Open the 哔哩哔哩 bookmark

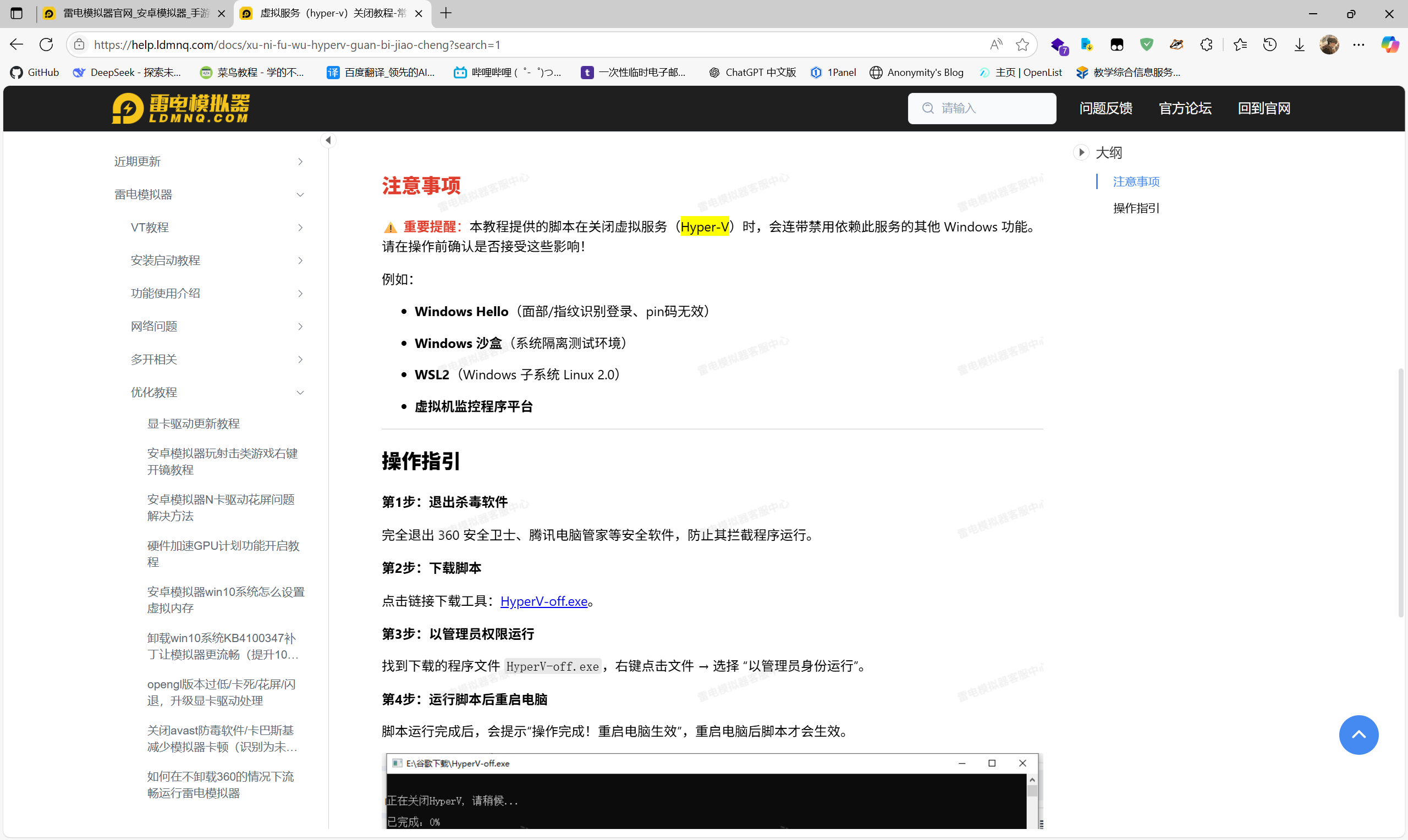click(507, 73)
